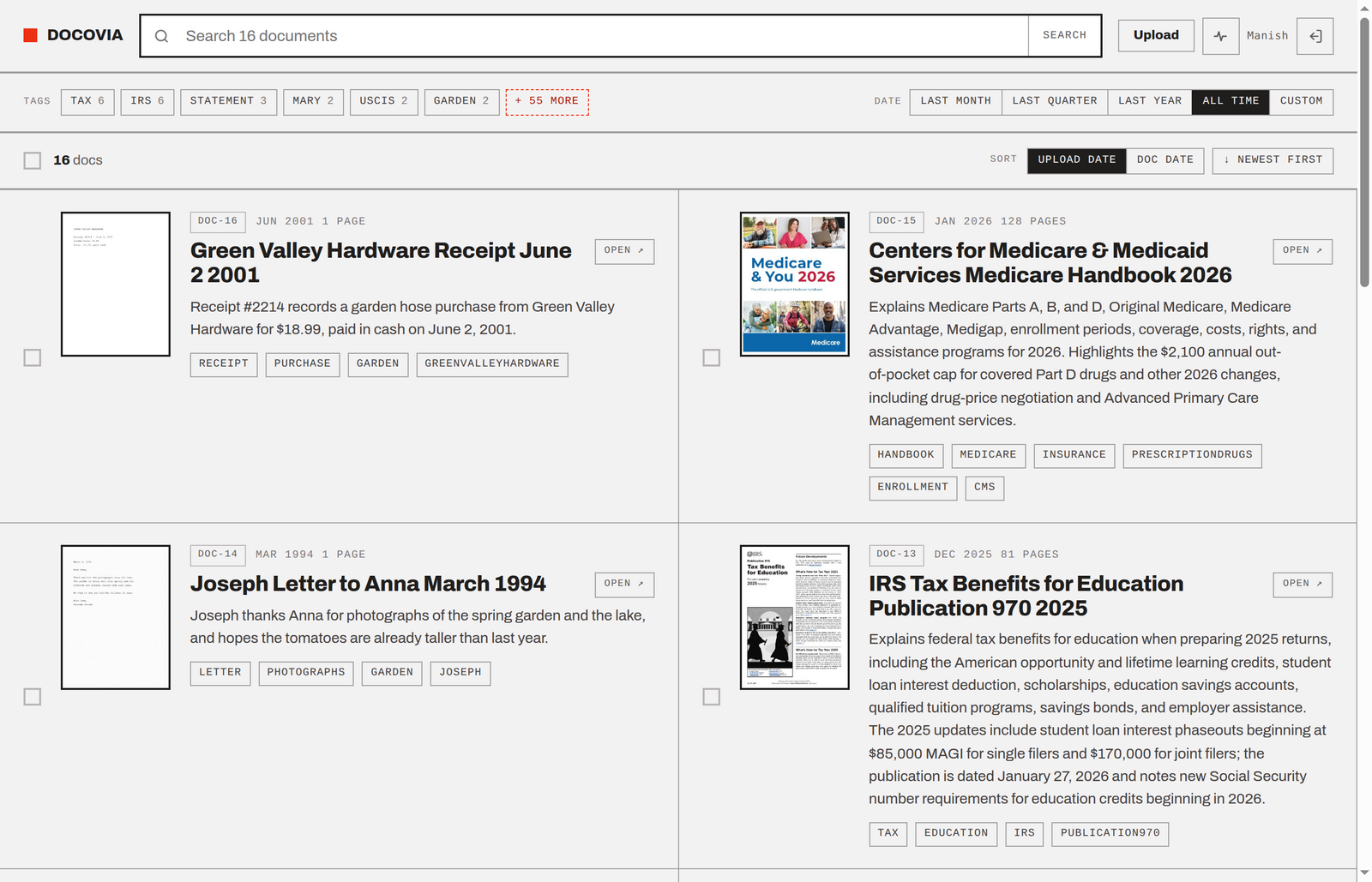Click the MEDICARE tag
Screen dimensions: 1372x882
point(988,455)
